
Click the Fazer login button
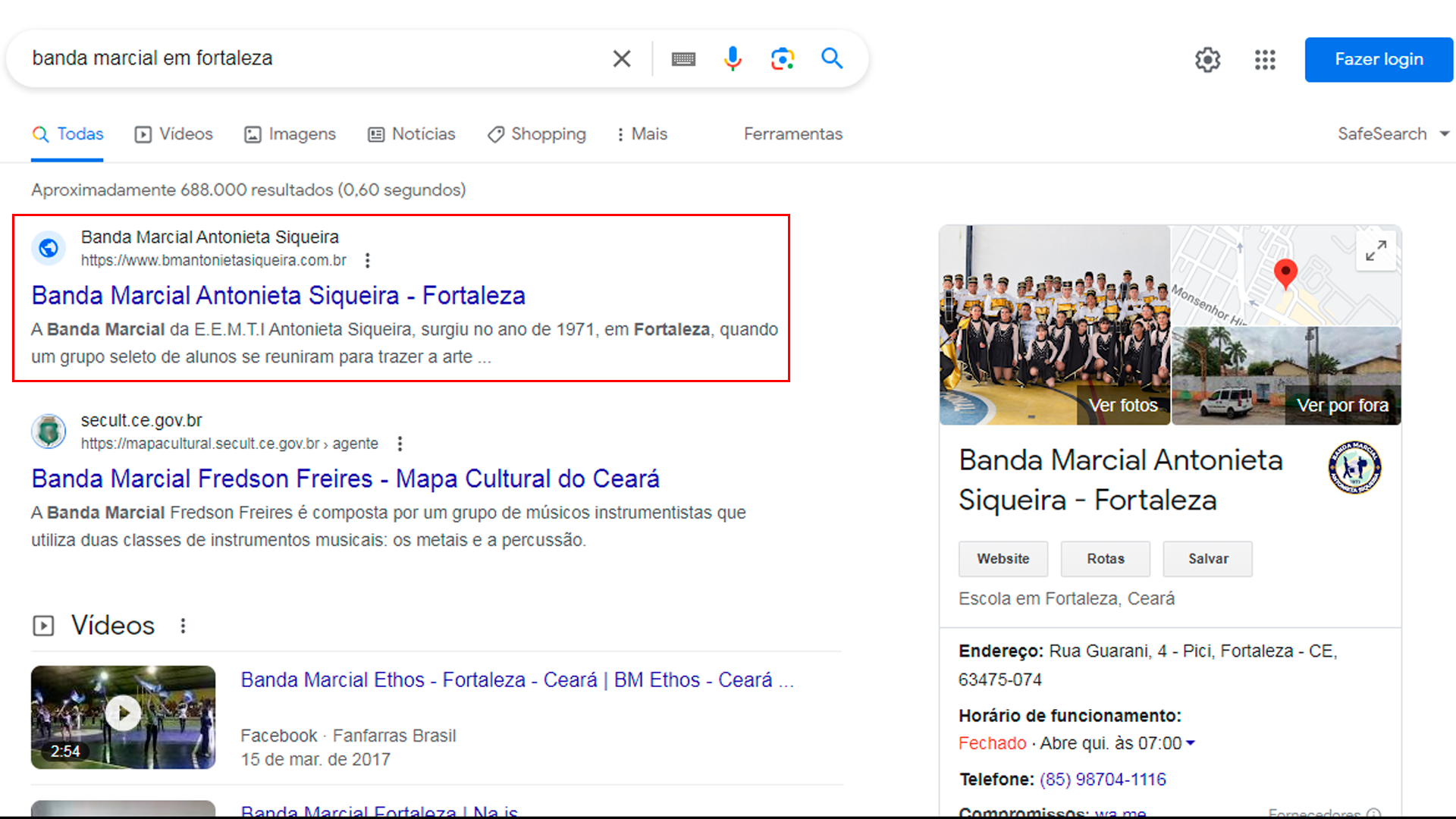[x=1379, y=59]
